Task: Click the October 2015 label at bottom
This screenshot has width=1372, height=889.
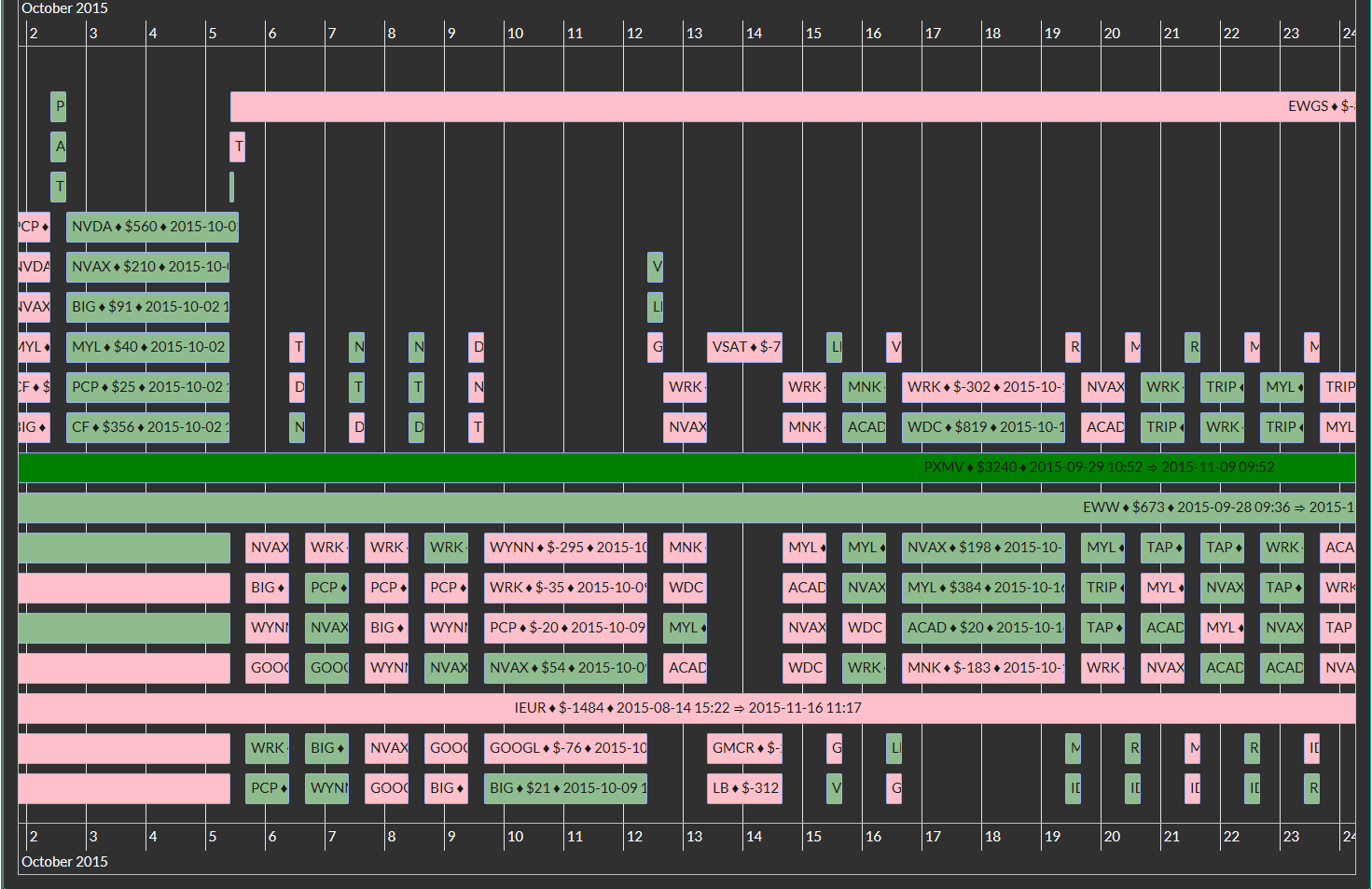Action: (64, 862)
